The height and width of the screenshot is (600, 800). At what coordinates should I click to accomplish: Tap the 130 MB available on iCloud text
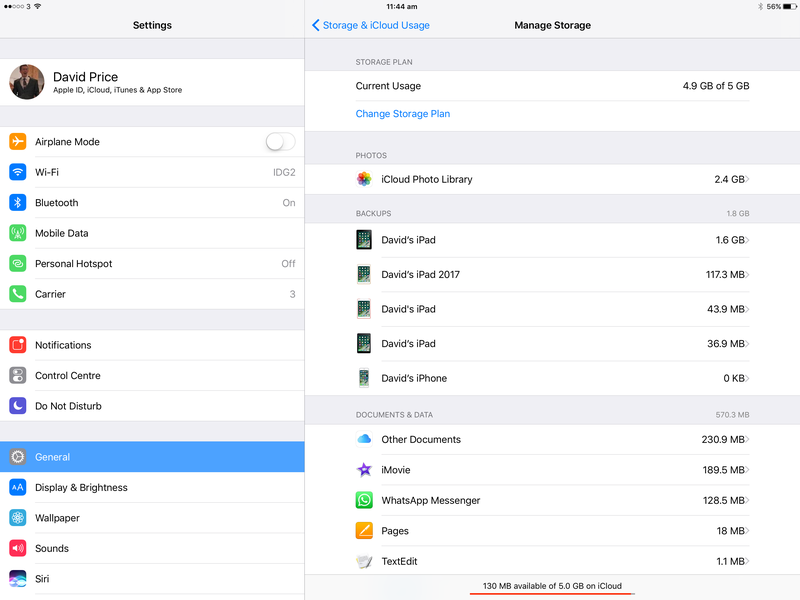coord(552,586)
